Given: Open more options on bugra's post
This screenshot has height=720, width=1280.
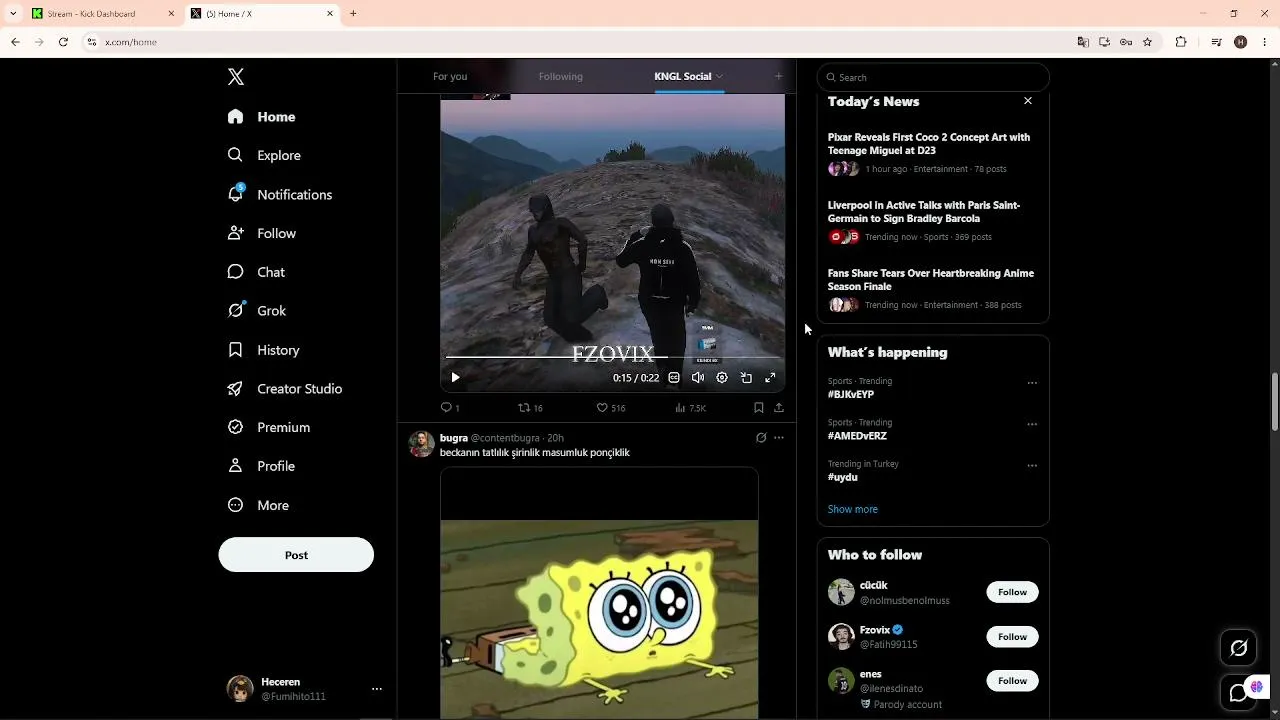Looking at the screenshot, I should click(x=779, y=438).
